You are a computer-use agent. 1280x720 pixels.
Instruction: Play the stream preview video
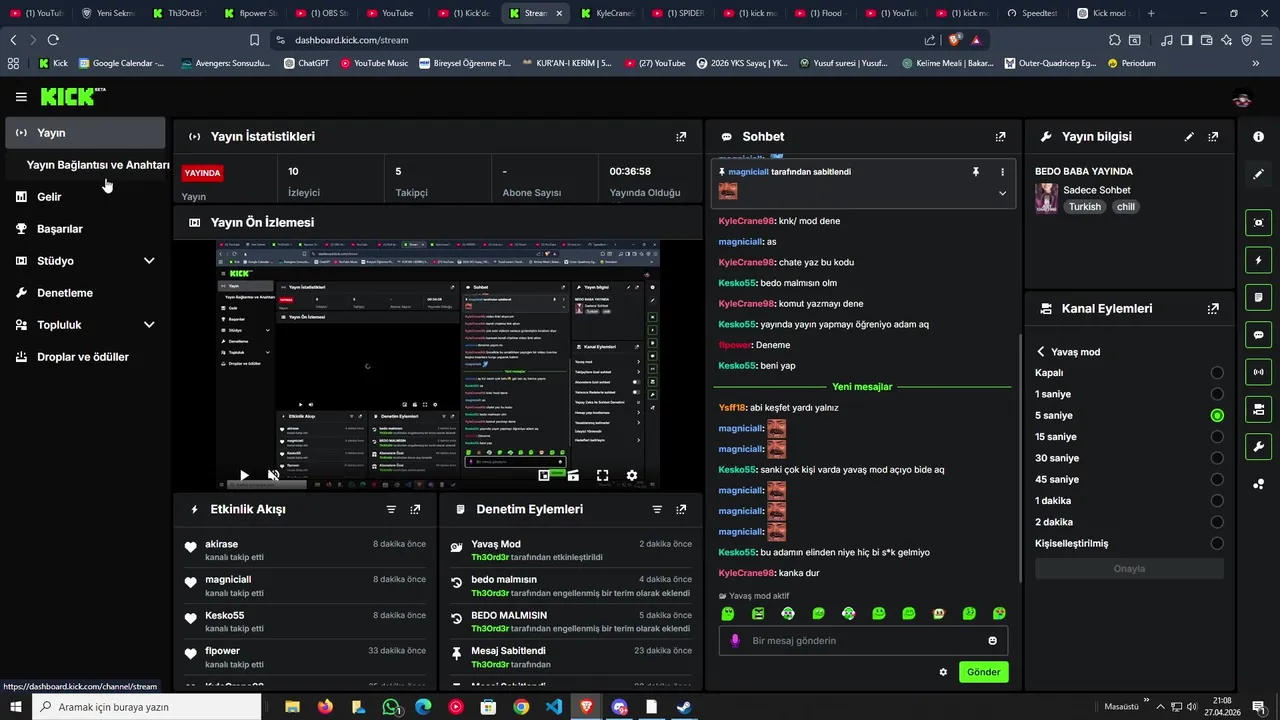click(x=244, y=476)
